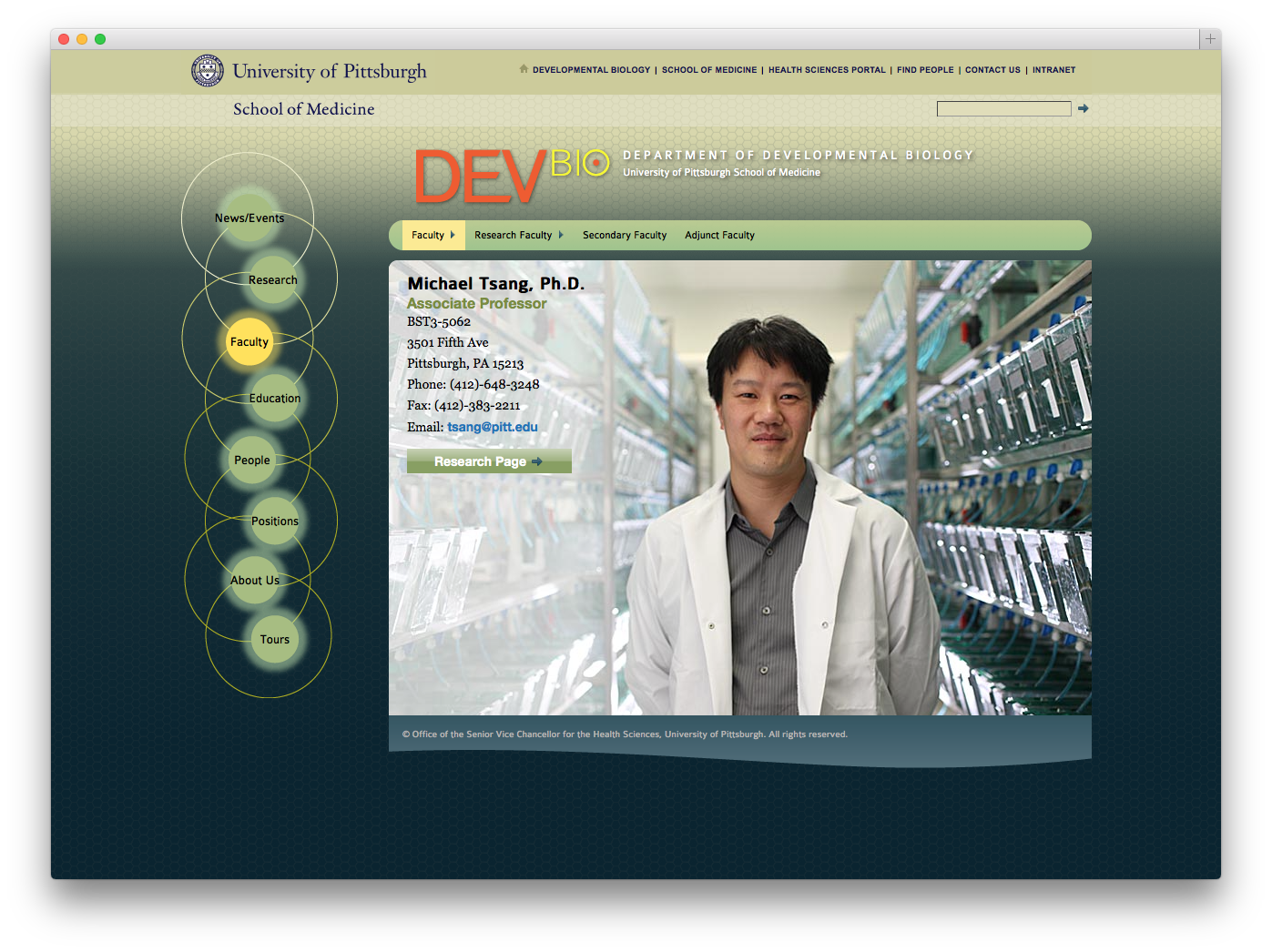The image size is (1272, 952).
Task: Click the phone number (412)-648-3248
Action: (x=494, y=384)
